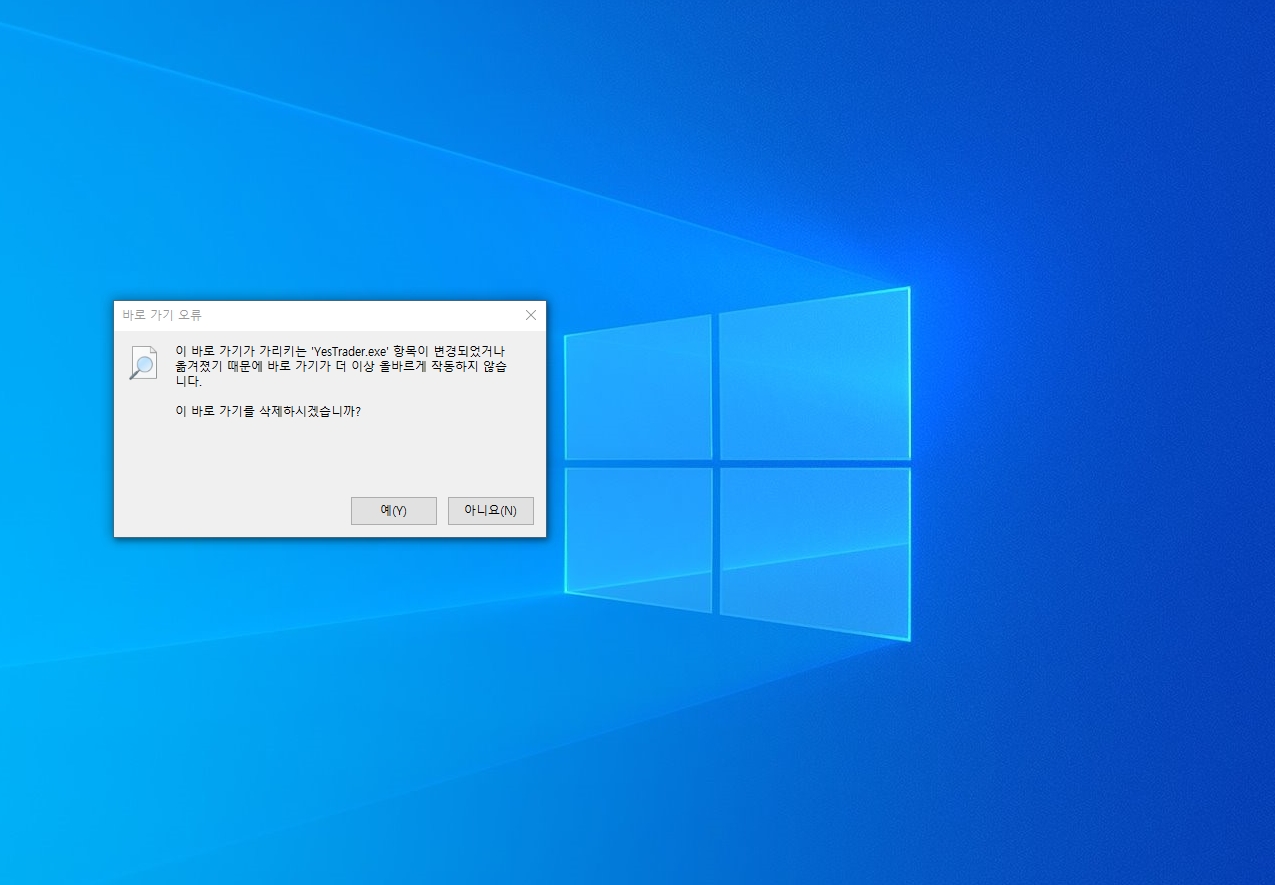Image resolution: width=1275 pixels, height=885 pixels.
Task: Click the 바로 가기 오류 title text
Action: coord(162,315)
